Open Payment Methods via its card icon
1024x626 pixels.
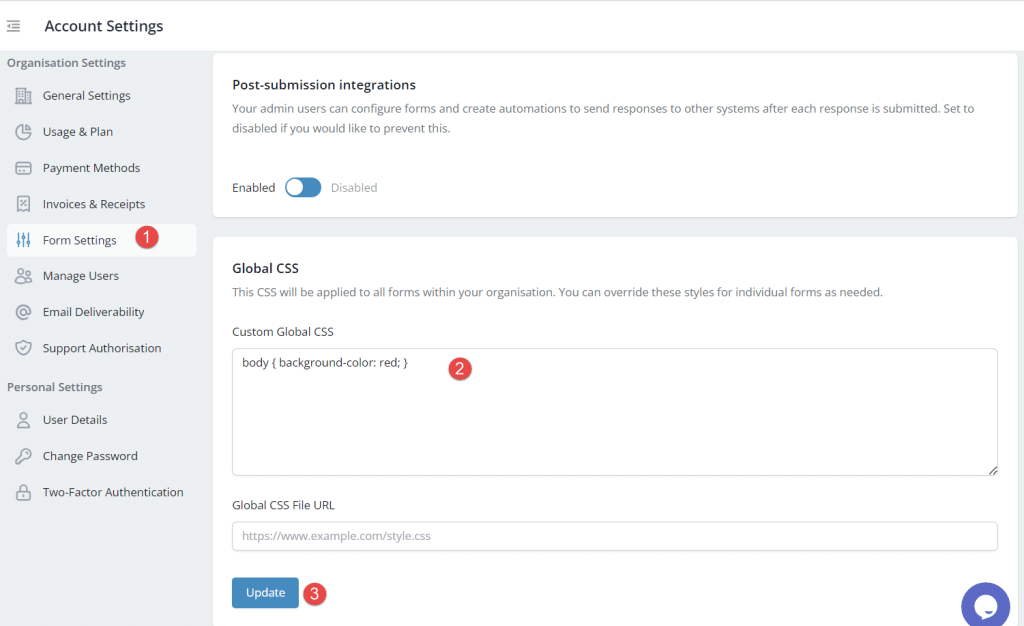[x=24, y=167]
